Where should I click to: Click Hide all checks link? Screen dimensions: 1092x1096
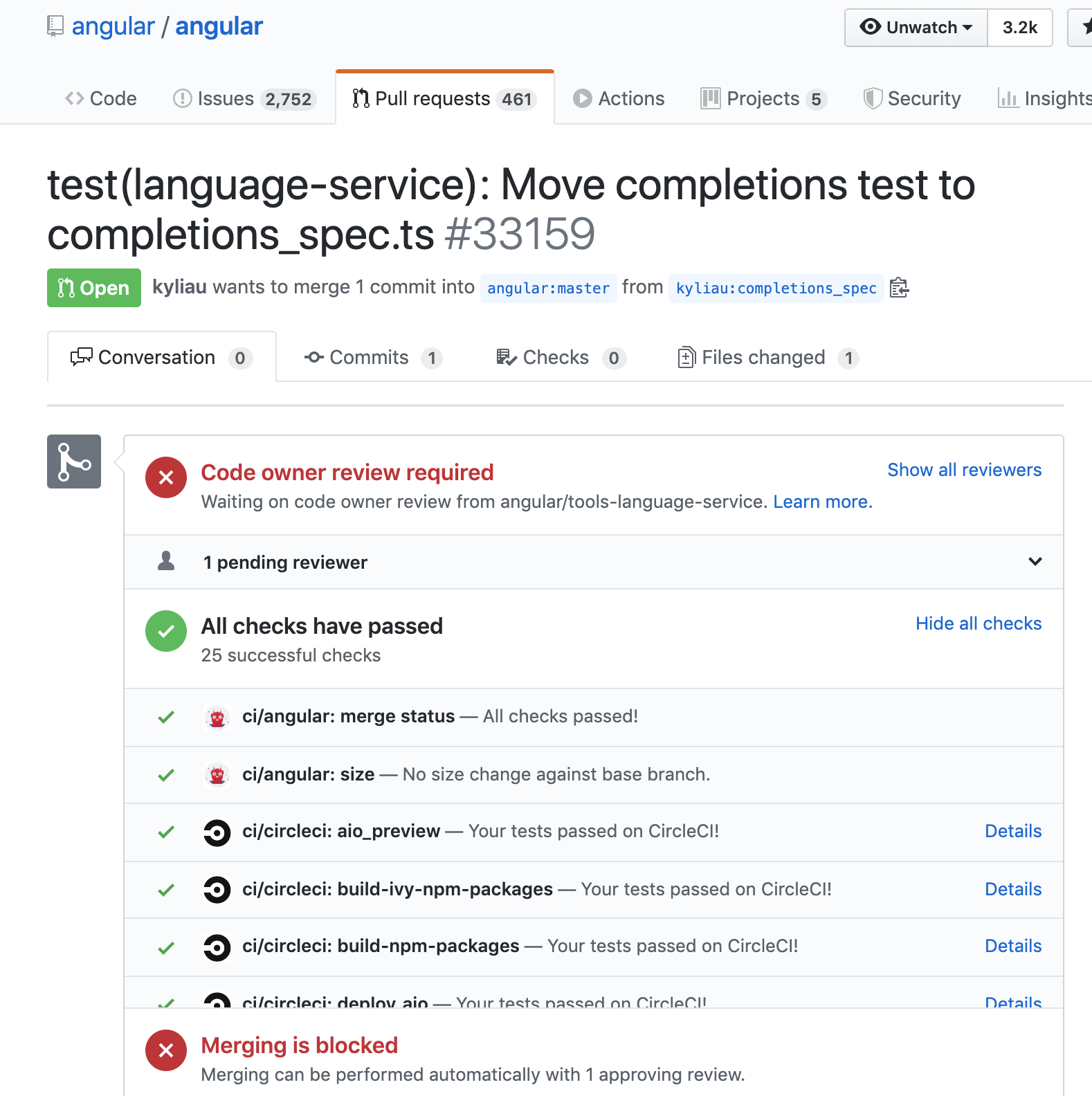979,623
